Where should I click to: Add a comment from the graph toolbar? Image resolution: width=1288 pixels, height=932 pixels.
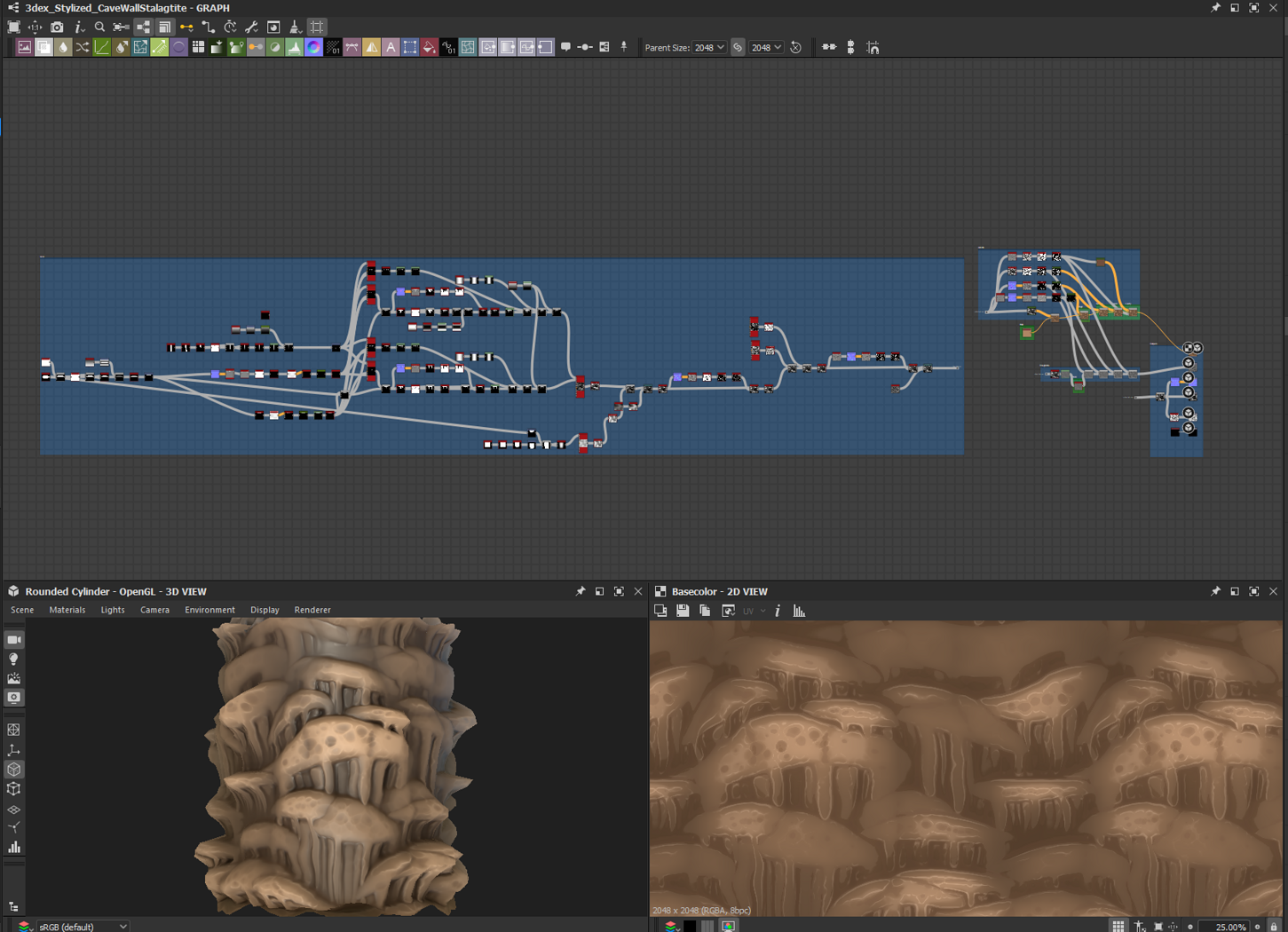coord(565,48)
